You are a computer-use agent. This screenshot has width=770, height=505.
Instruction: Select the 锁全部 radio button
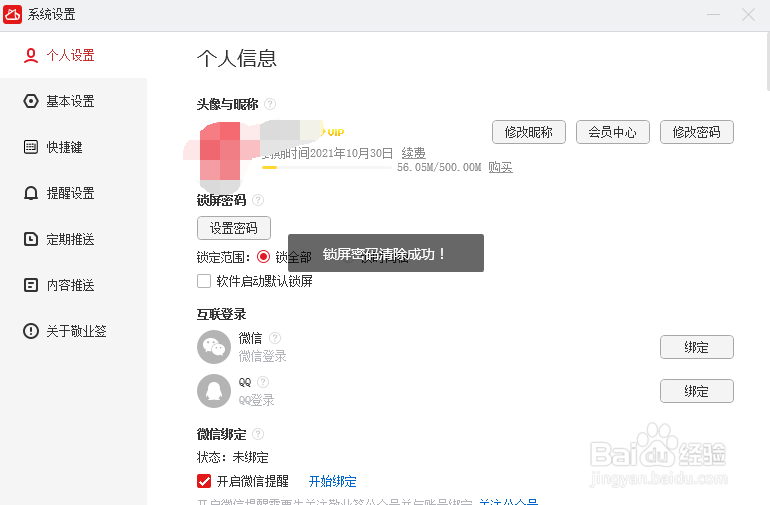pos(264,257)
